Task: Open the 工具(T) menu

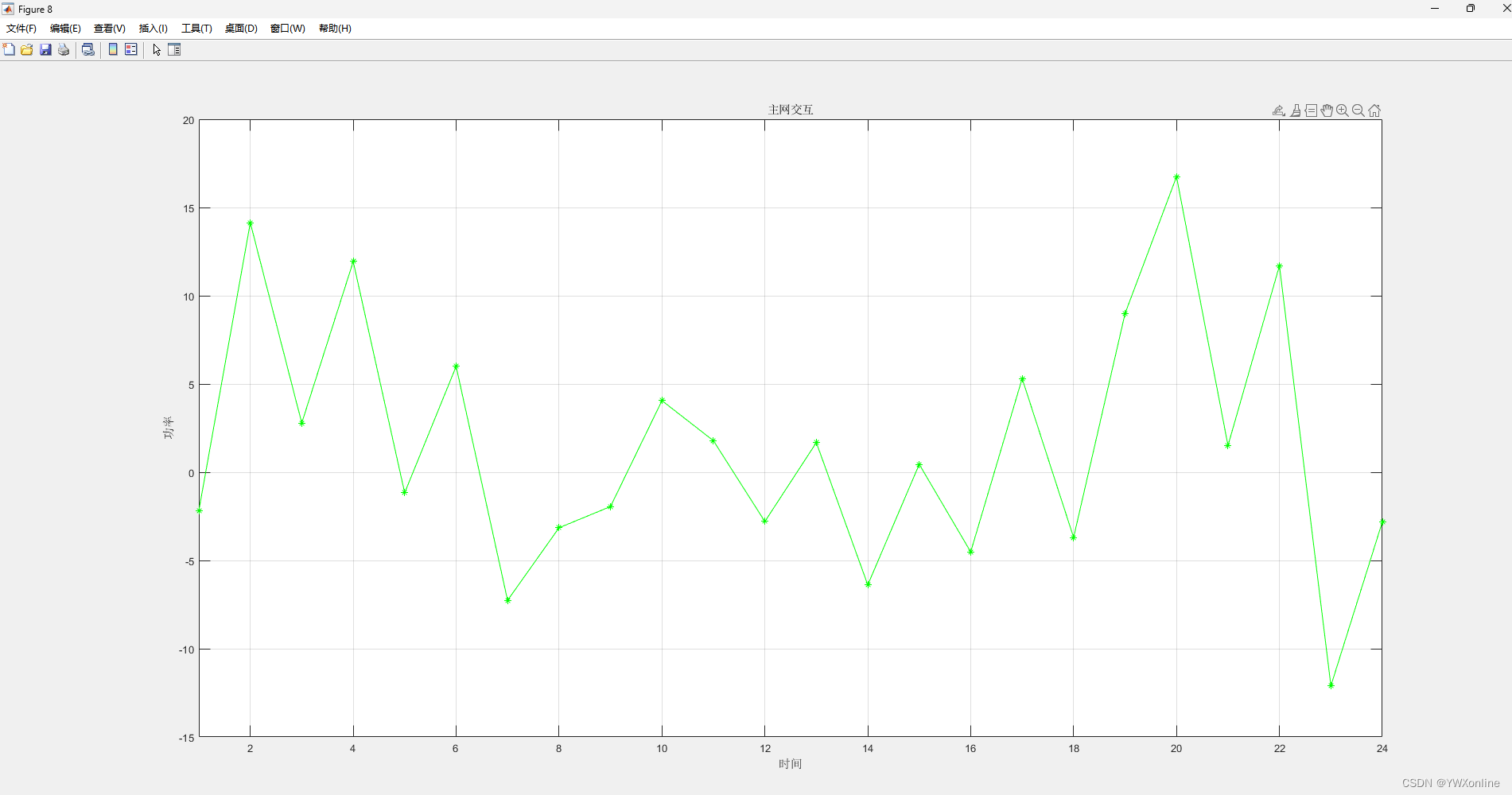Action: pyautogui.click(x=196, y=28)
